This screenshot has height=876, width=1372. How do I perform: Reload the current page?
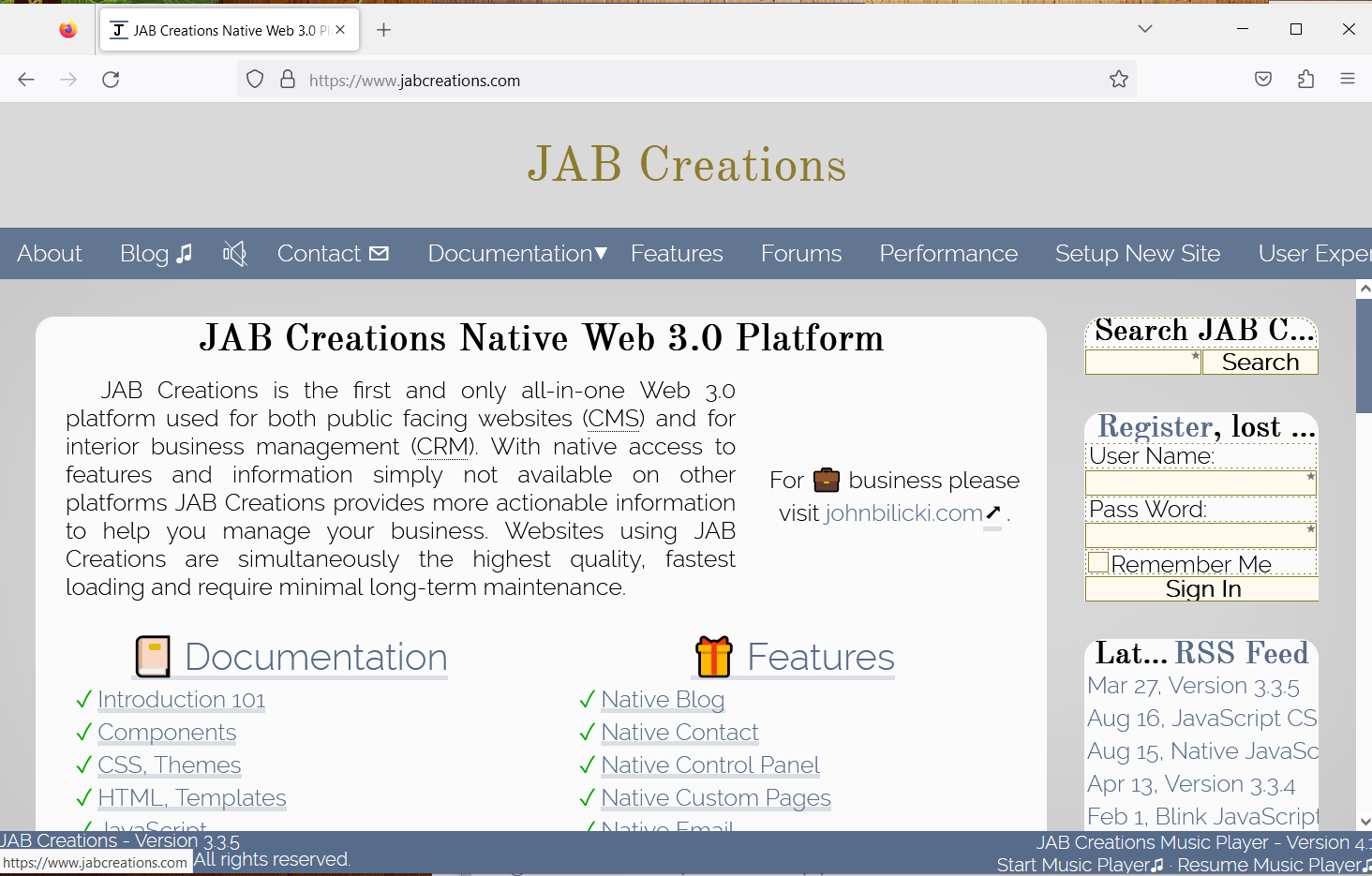111,80
